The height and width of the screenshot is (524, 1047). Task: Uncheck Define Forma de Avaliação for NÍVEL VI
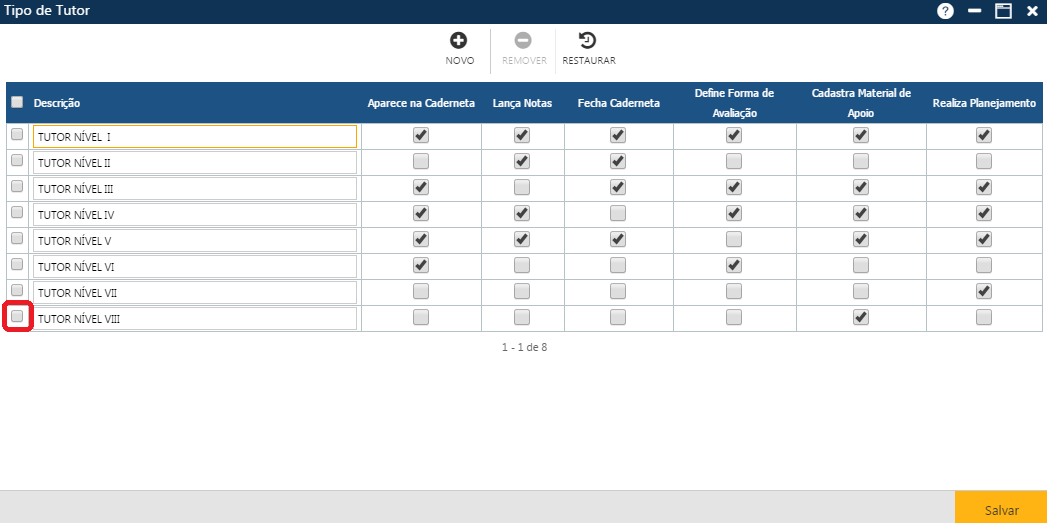734,265
